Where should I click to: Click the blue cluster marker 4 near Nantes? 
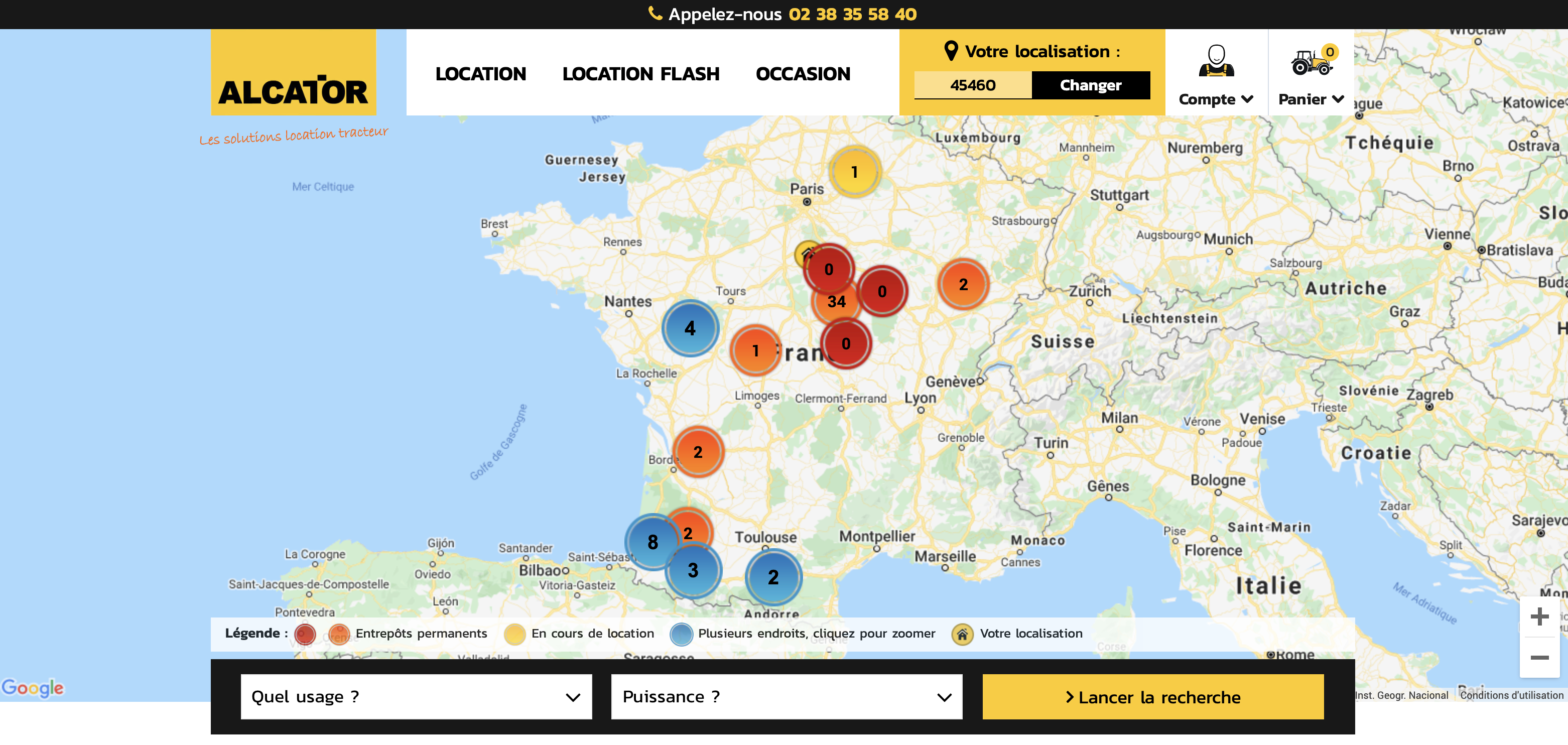coord(690,329)
